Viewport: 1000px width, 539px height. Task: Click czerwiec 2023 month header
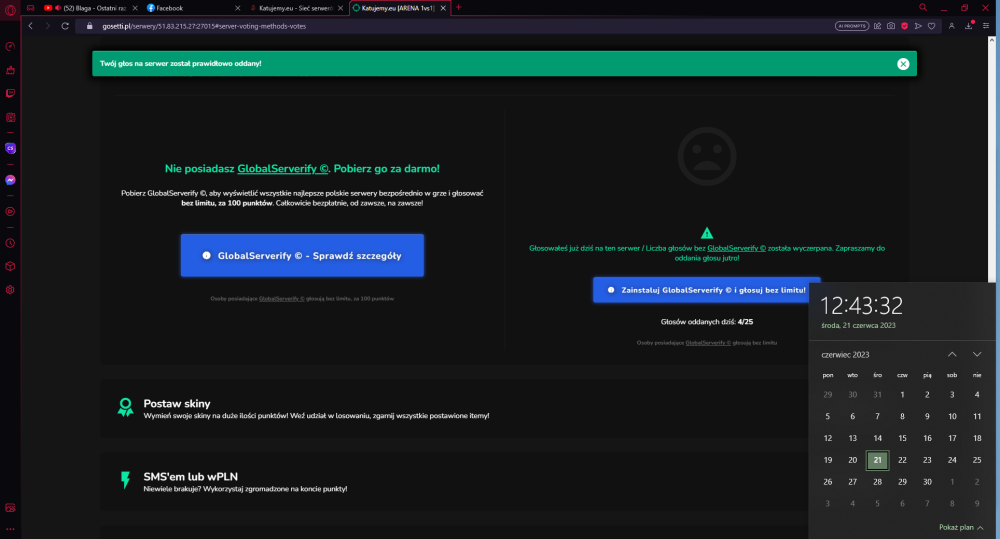pos(845,355)
